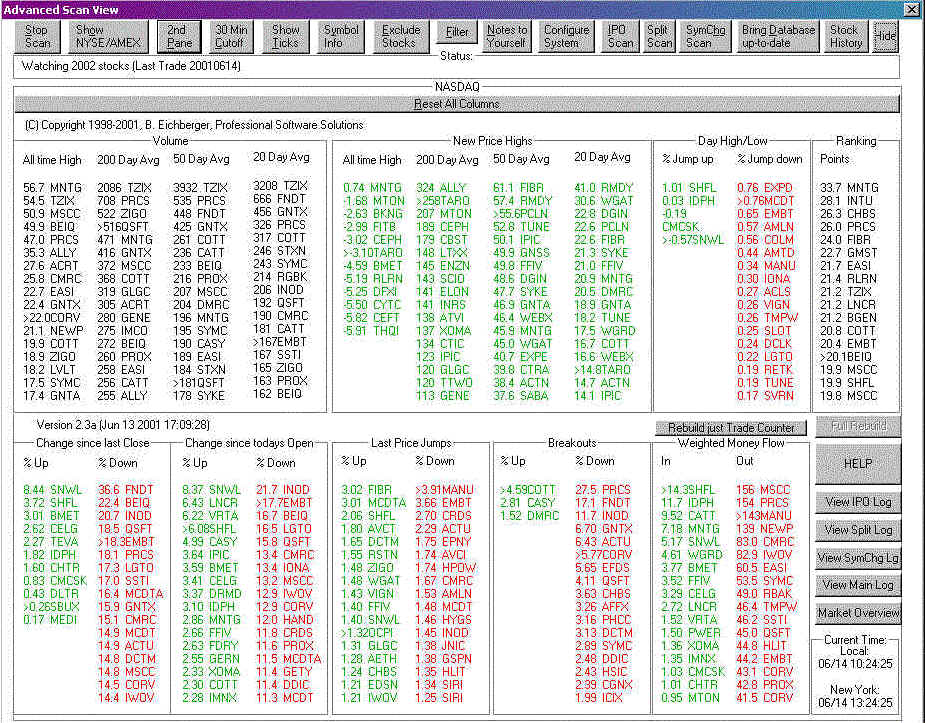This screenshot has width=925, height=723.
Task: Click the Weighted Money Flow Out header
Action: [744, 461]
